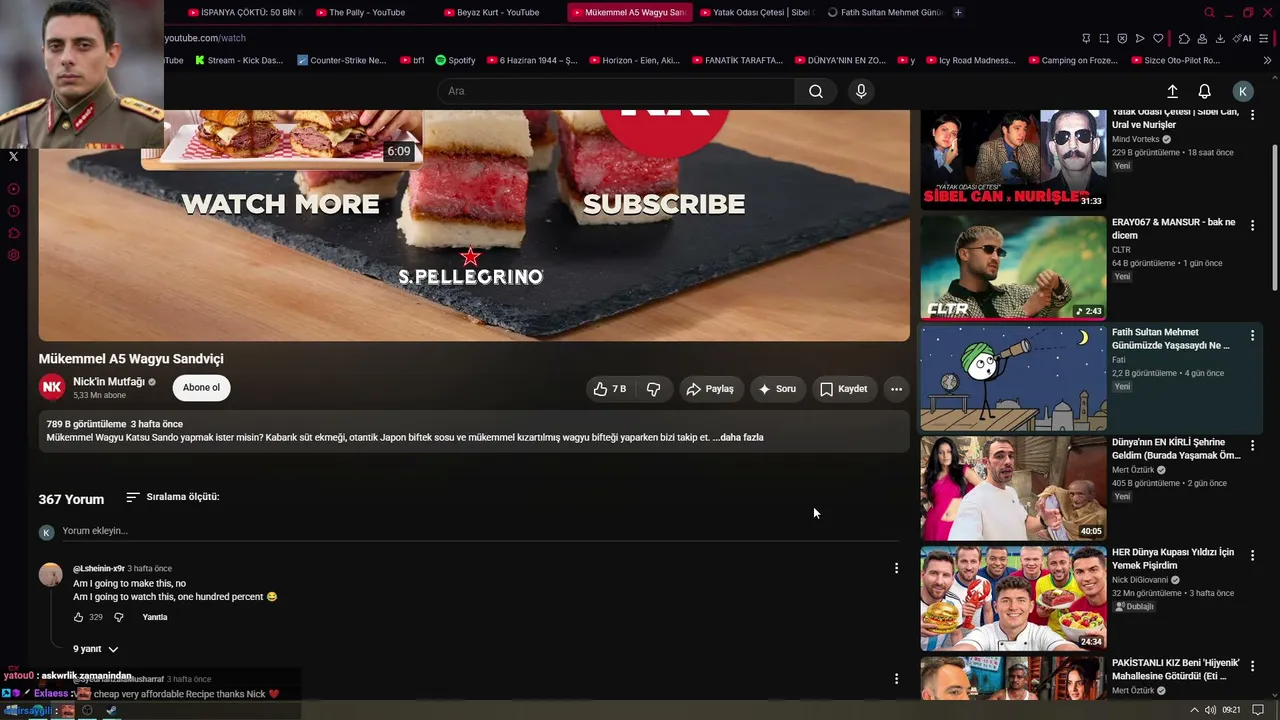Click the YouTube search field "Ara"
The height and width of the screenshot is (720, 1280).
click(616, 91)
